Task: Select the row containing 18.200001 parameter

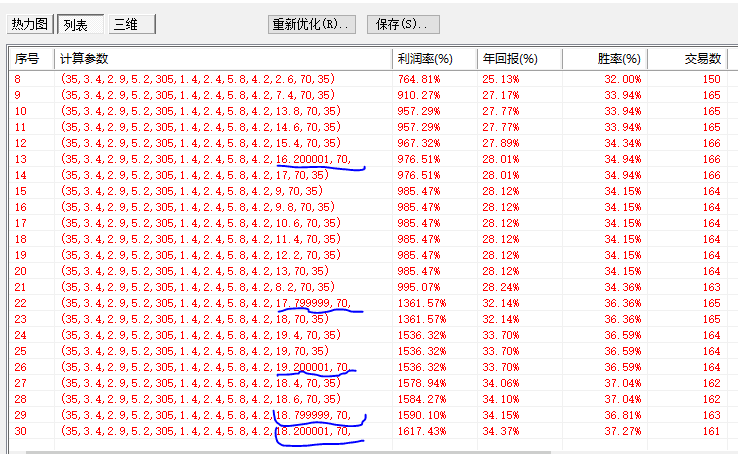Action: tap(373, 431)
